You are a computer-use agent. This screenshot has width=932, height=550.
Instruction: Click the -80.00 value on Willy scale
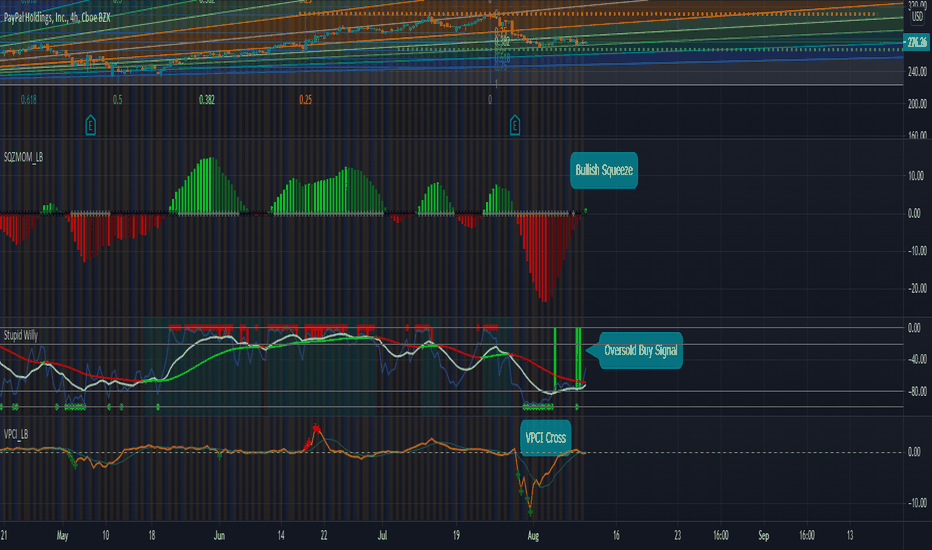tap(916, 391)
